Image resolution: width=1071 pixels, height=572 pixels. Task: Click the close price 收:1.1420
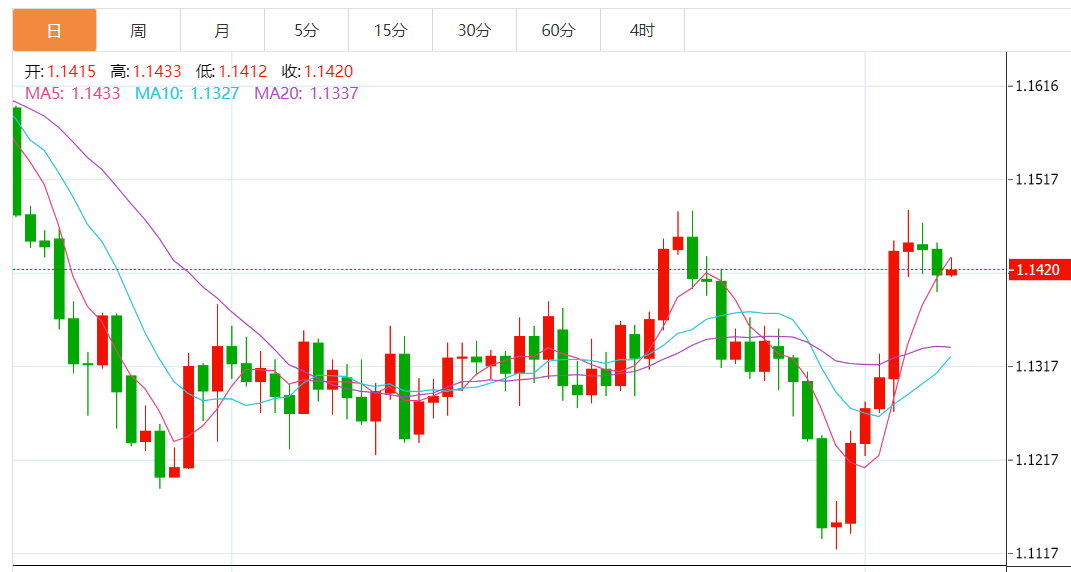[317, 71]
